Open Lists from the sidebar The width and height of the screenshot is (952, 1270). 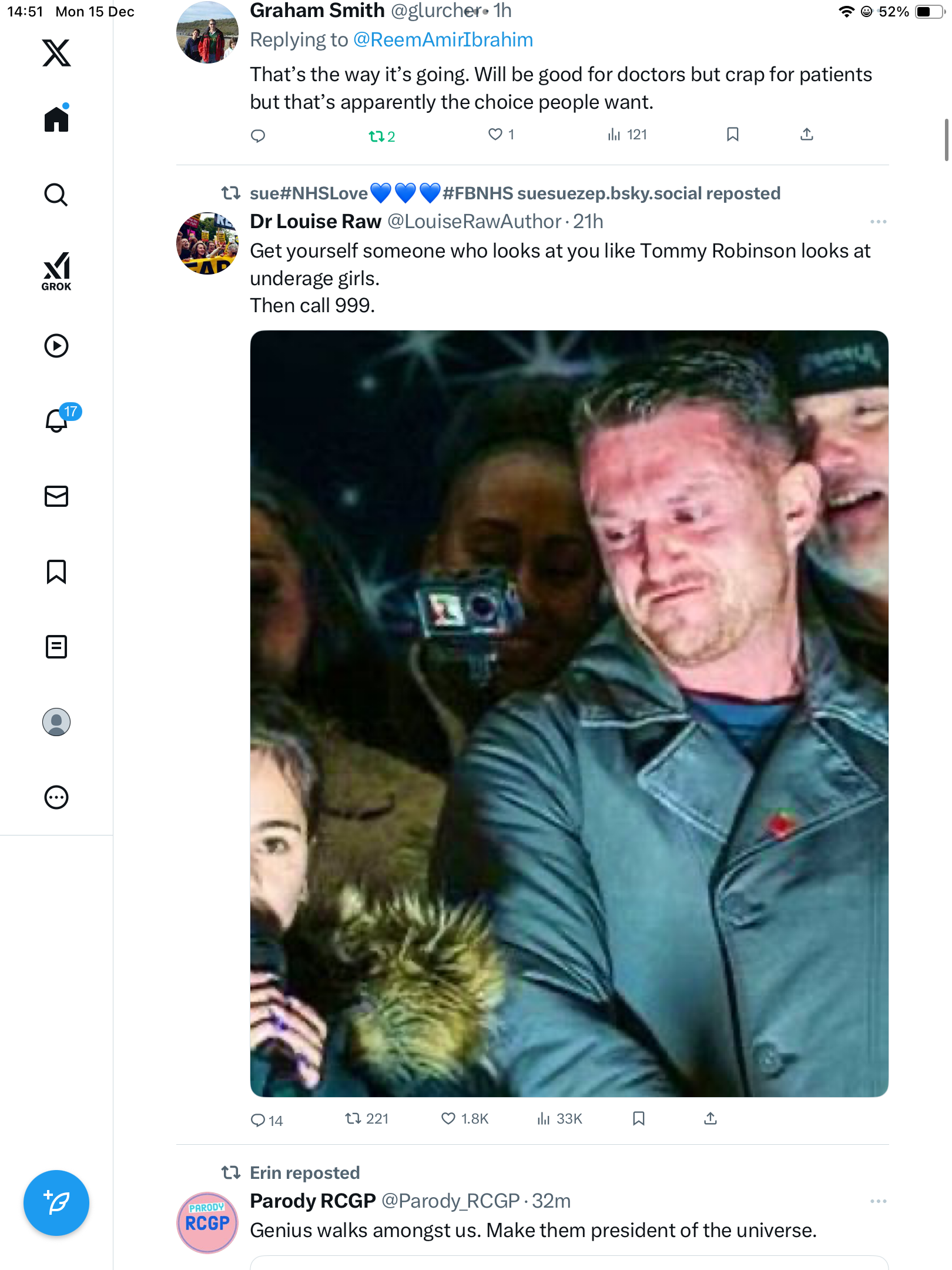pyautogui.click(x=56, y=647)
